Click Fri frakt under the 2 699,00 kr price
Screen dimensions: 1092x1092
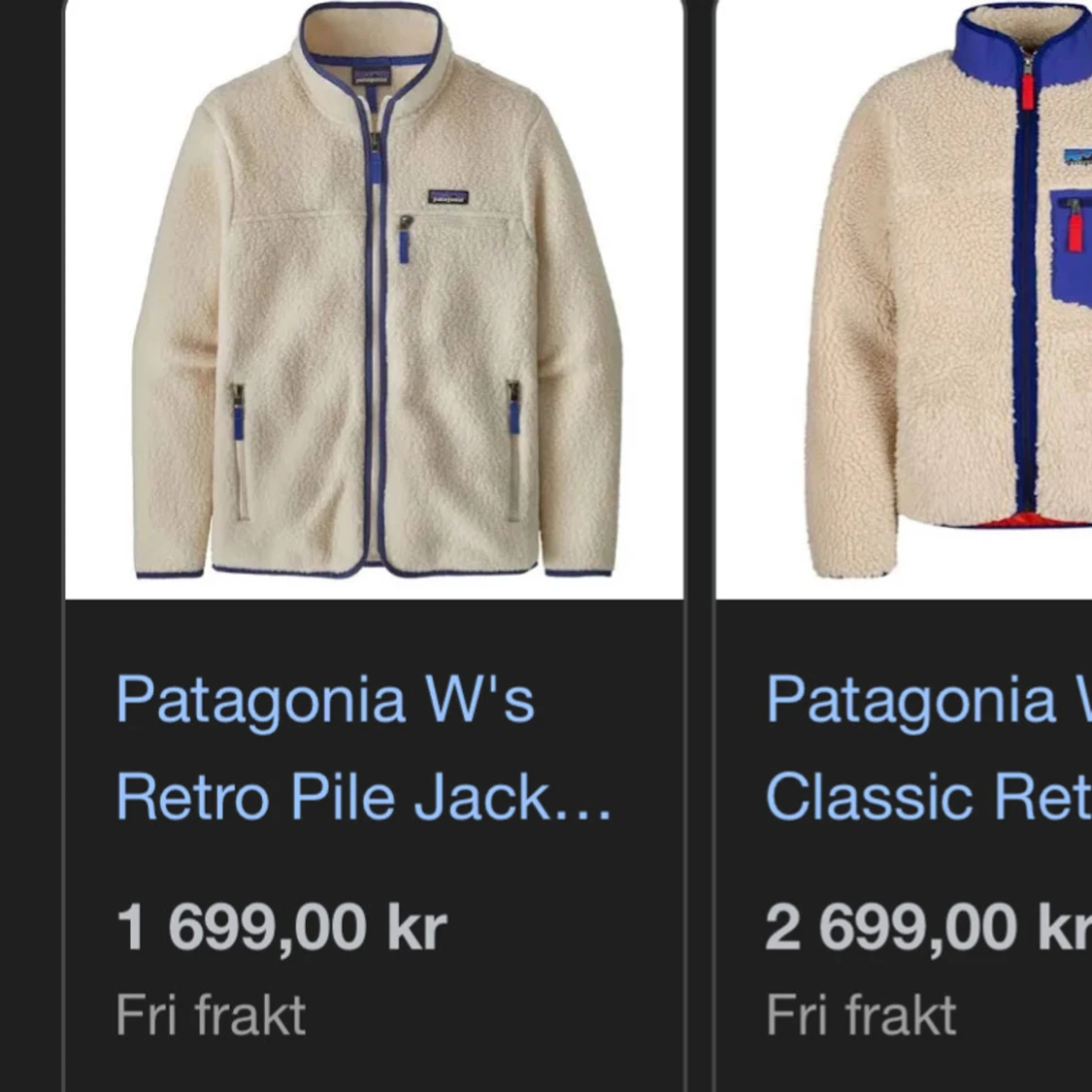[x=861, y=1015]
